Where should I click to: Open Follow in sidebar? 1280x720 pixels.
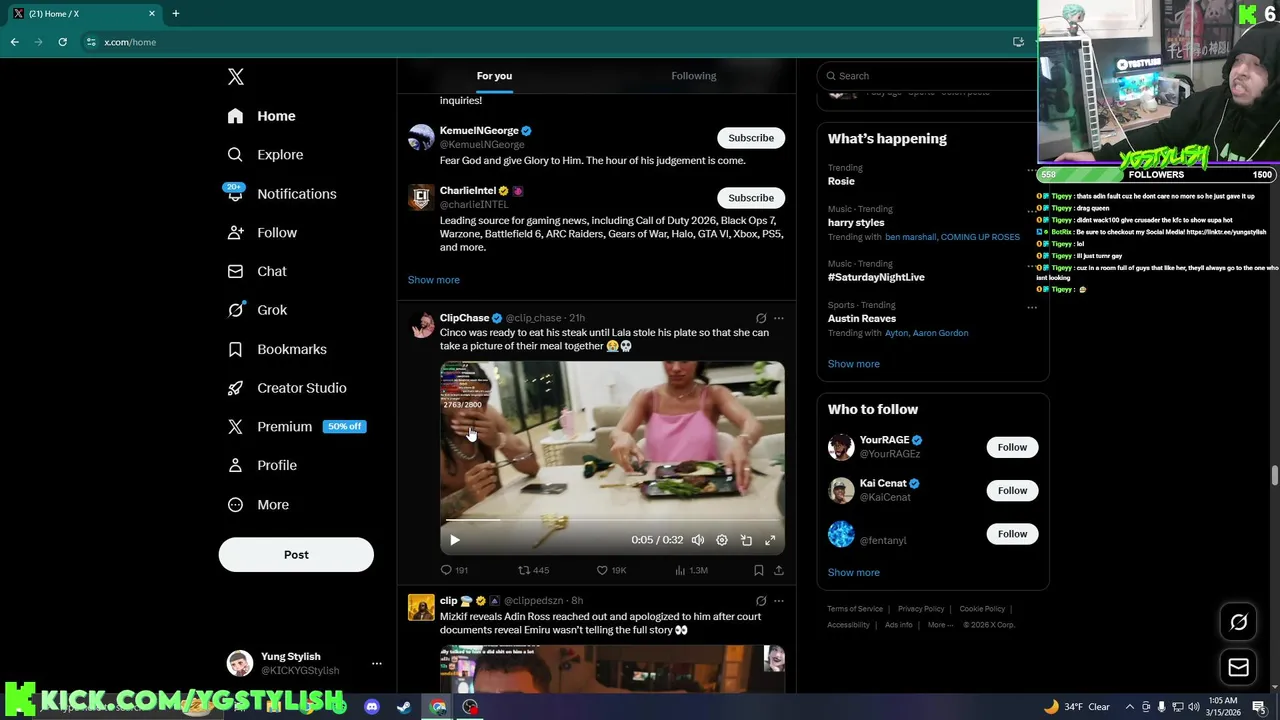pos(262,233)
